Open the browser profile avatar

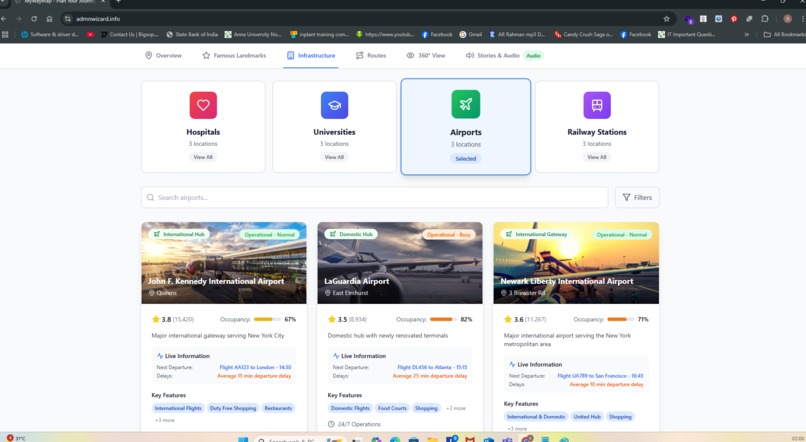[787, 19]
